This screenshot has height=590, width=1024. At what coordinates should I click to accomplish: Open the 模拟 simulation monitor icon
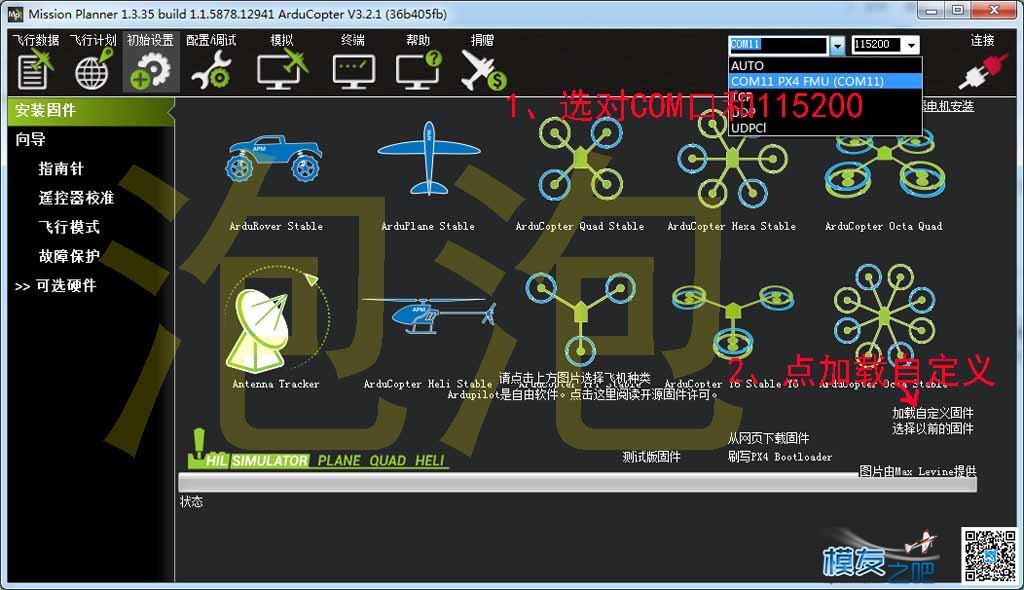click(x=281, y=62)
